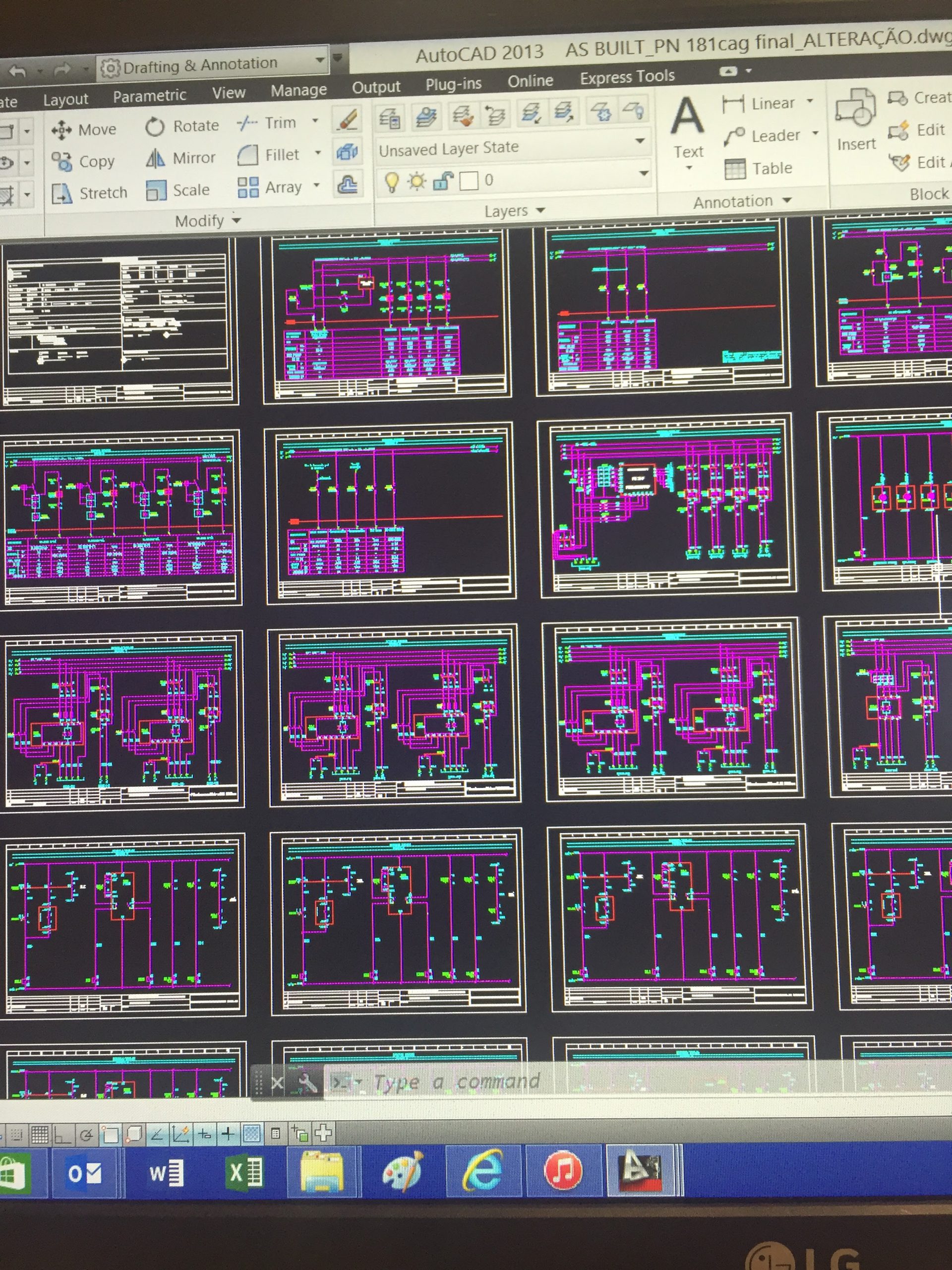Open the Unsaved Layer State dropdown
The width and height of the screenshot is (952, 1270).
(640, 141)
